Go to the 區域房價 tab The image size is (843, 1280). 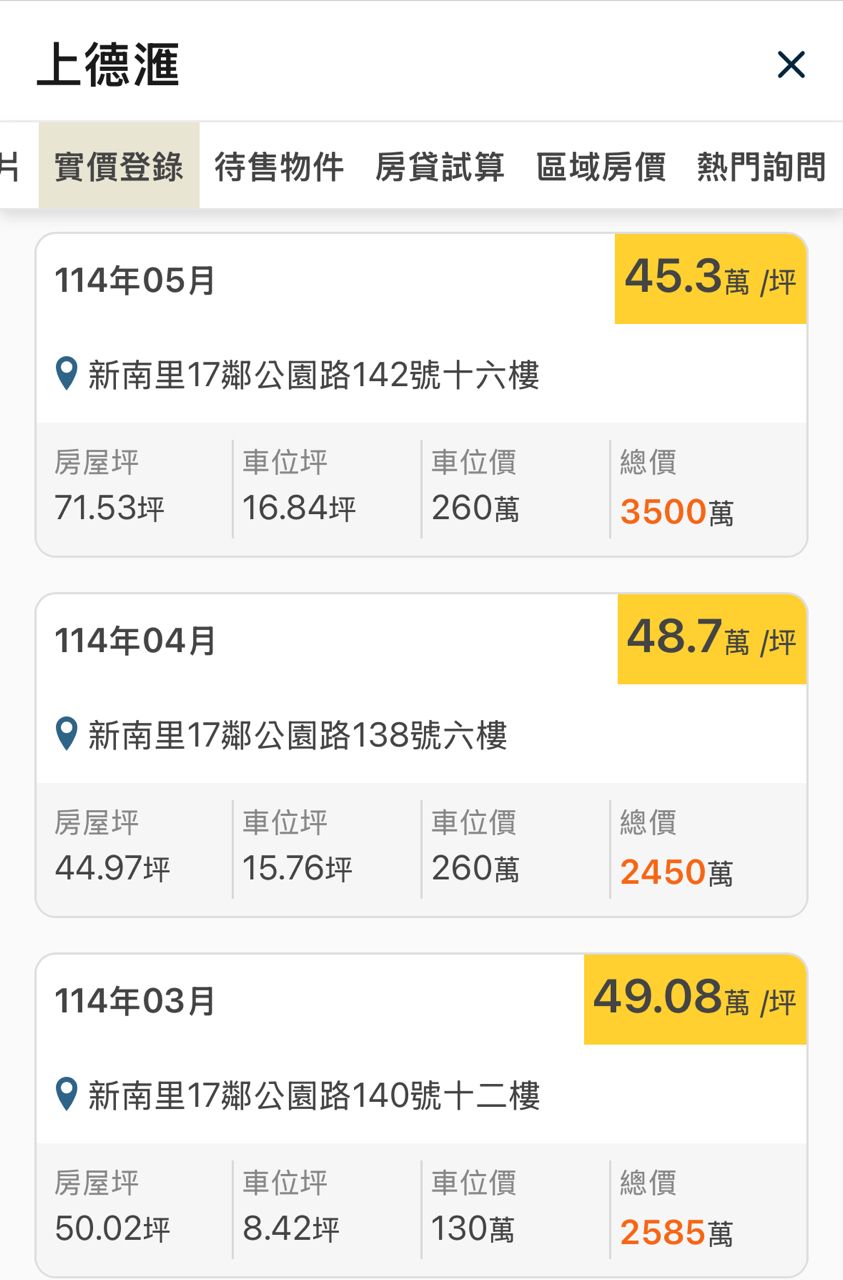(601, 166)
